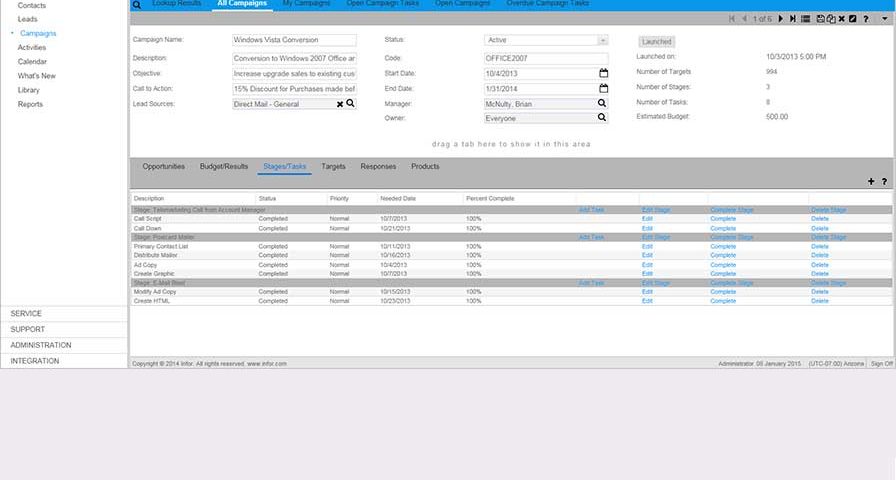896x480 pixels.
Task: Open Manager lookup magnifier
Action: 602,103
